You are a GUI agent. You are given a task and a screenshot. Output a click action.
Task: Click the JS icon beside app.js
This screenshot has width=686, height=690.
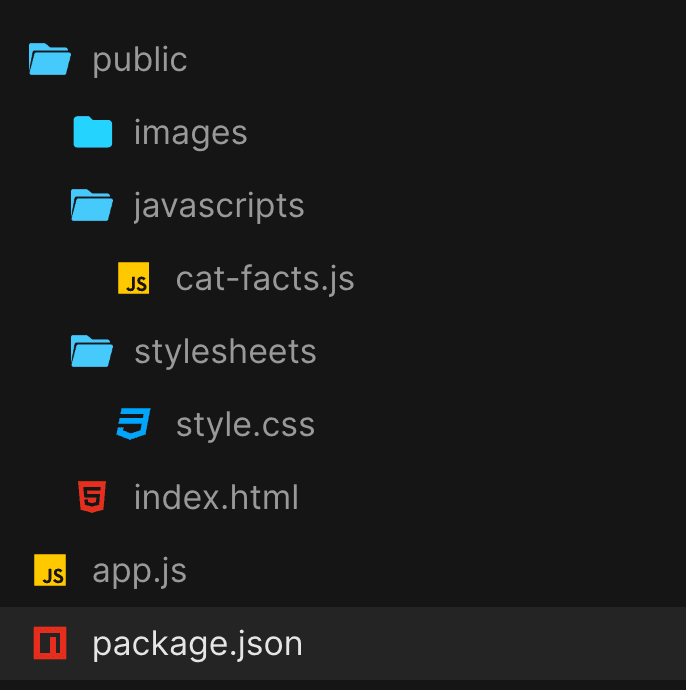tap(50, 570)
